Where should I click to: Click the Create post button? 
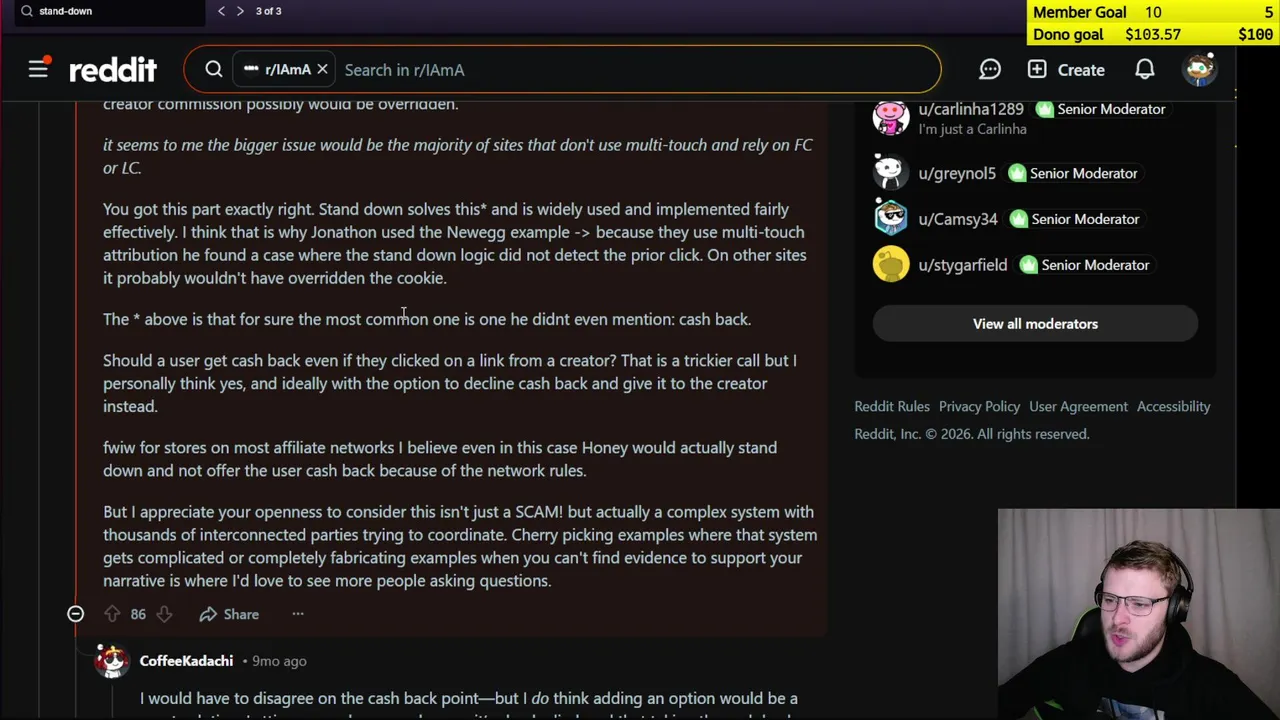point(1066,69)
